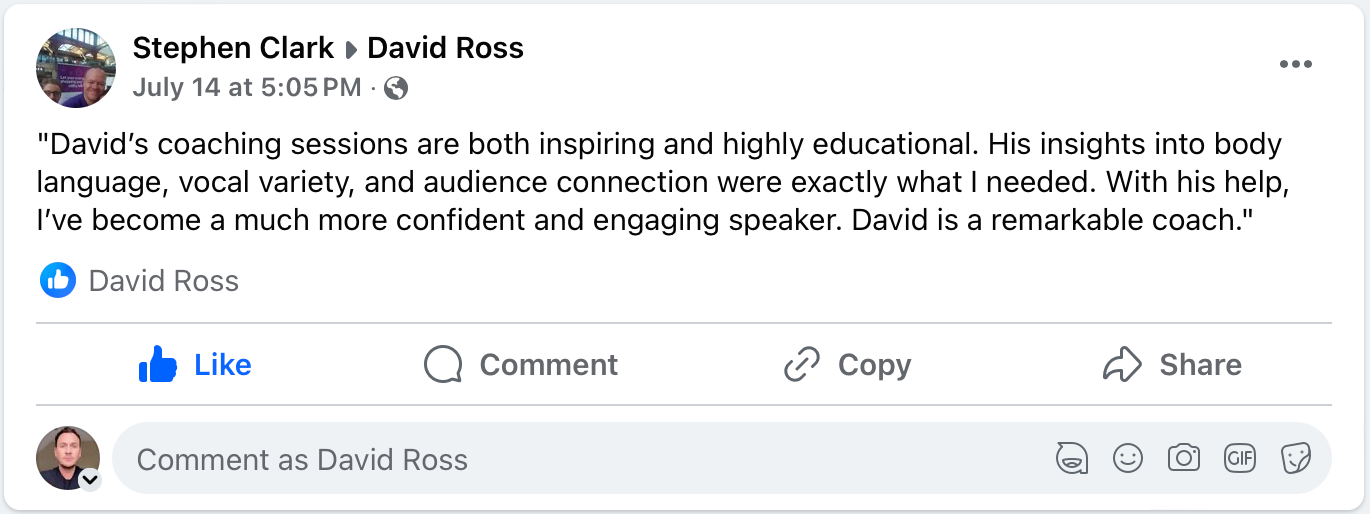
Task: Open the post timestamp July 14 at 5:05 PM
Action: (247, 87)
